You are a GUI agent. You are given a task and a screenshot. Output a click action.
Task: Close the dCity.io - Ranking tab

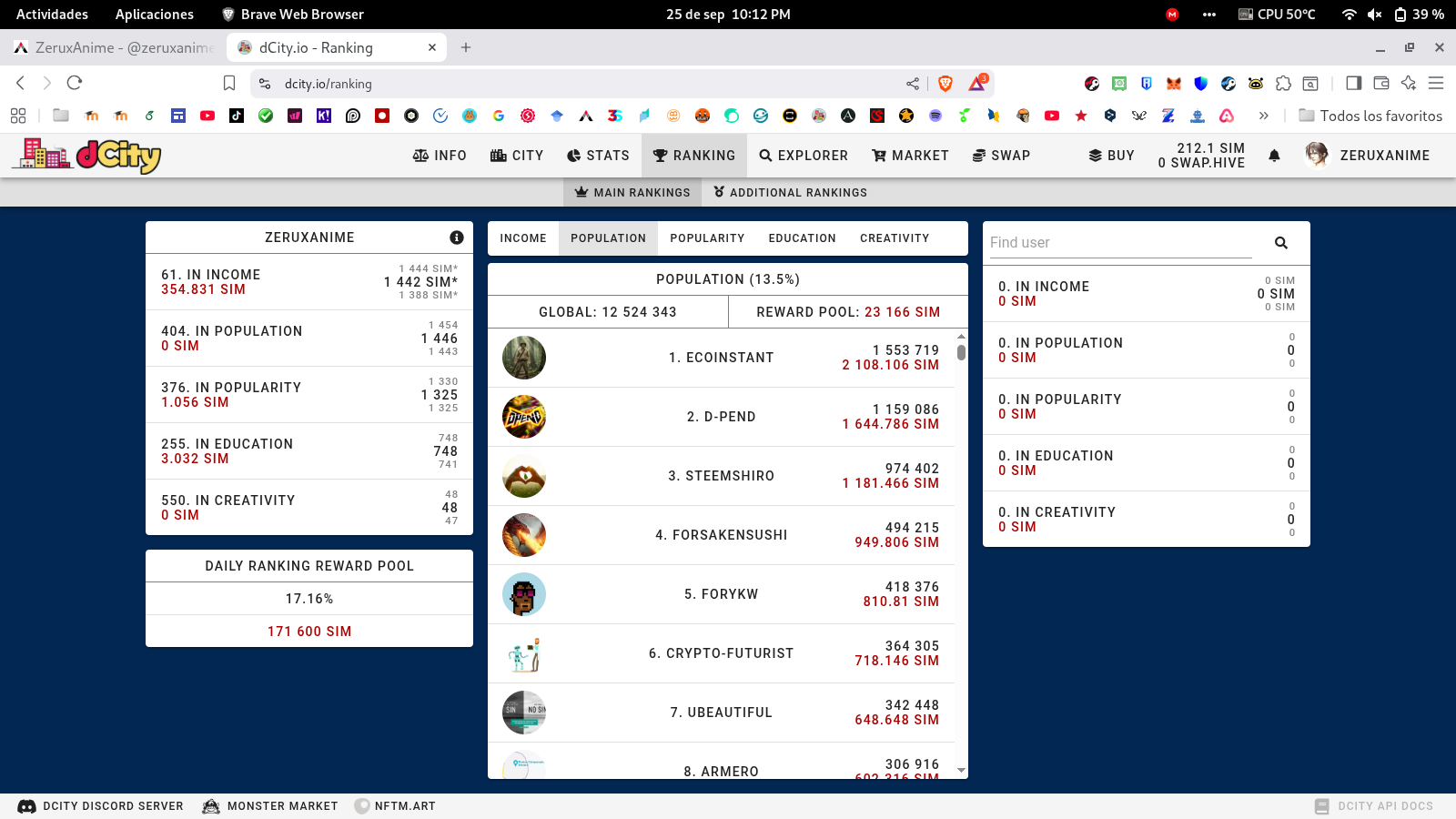432,47
